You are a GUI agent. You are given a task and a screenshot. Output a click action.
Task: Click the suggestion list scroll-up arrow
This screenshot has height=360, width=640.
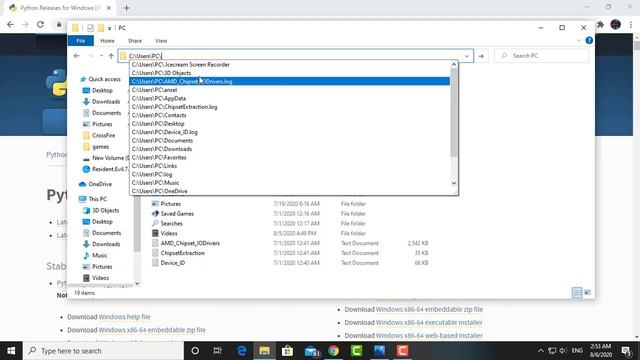tap(454, 64)
